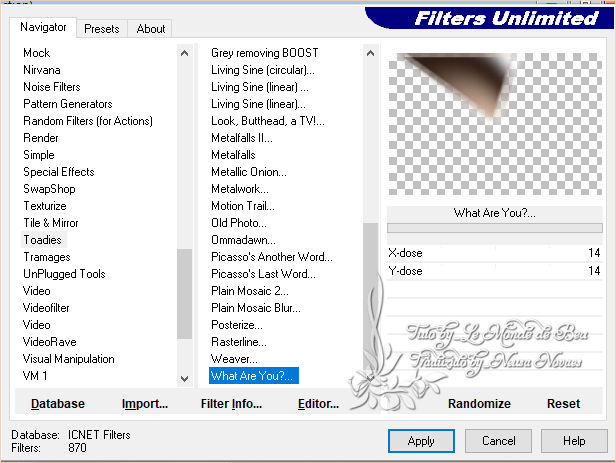
Task: Select Nirvana in category list
Action: 42,70
